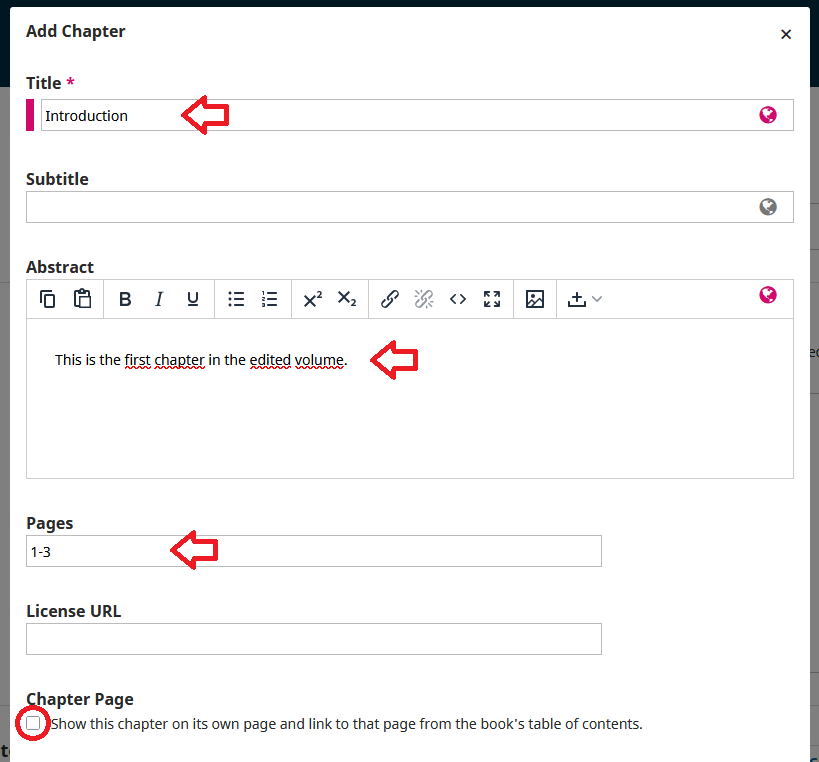819x762 pixels.
Task: Select the Underline formatting icon
Action: click(x=191, y=298)
